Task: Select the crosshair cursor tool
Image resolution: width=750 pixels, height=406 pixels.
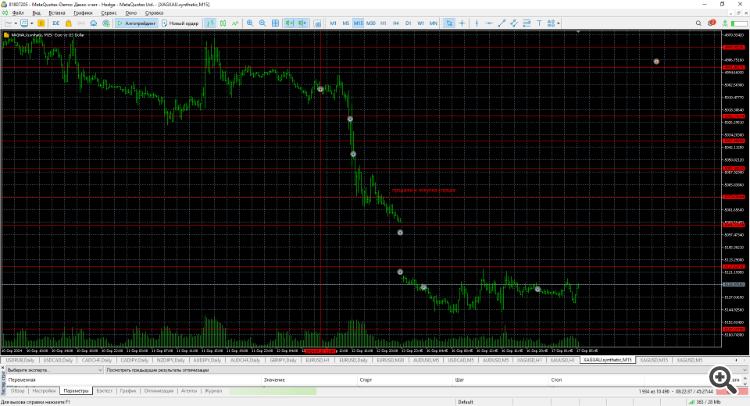Action: pyautogui.click(x=462, y=23)
